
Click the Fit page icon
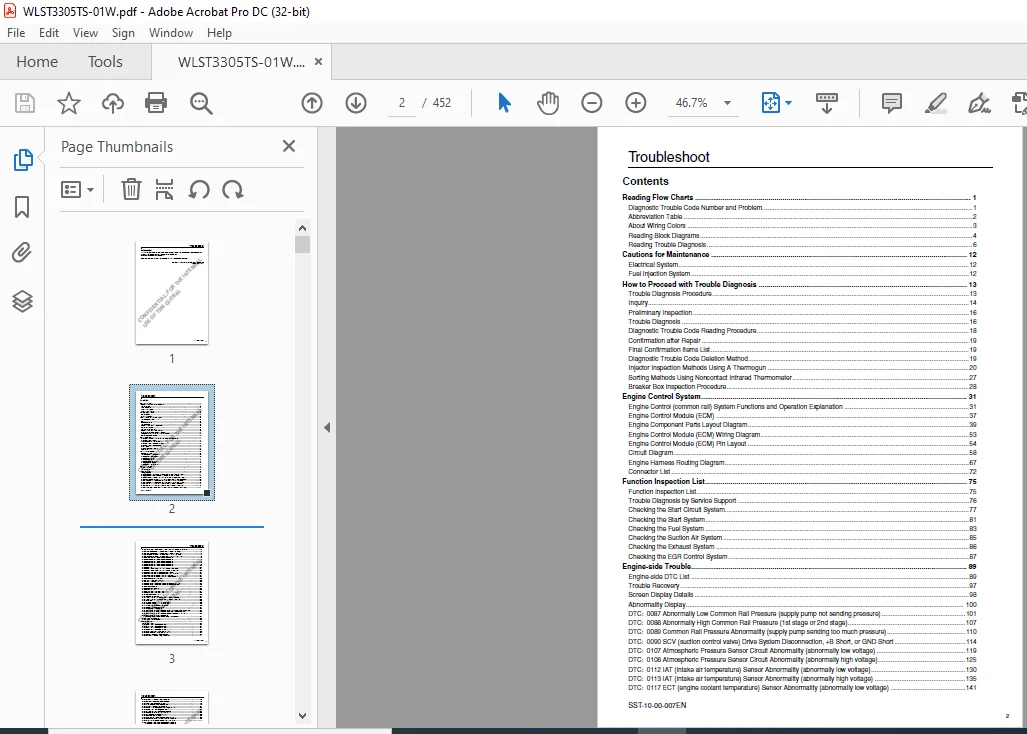pyautogui.click(x=770, y=103)
